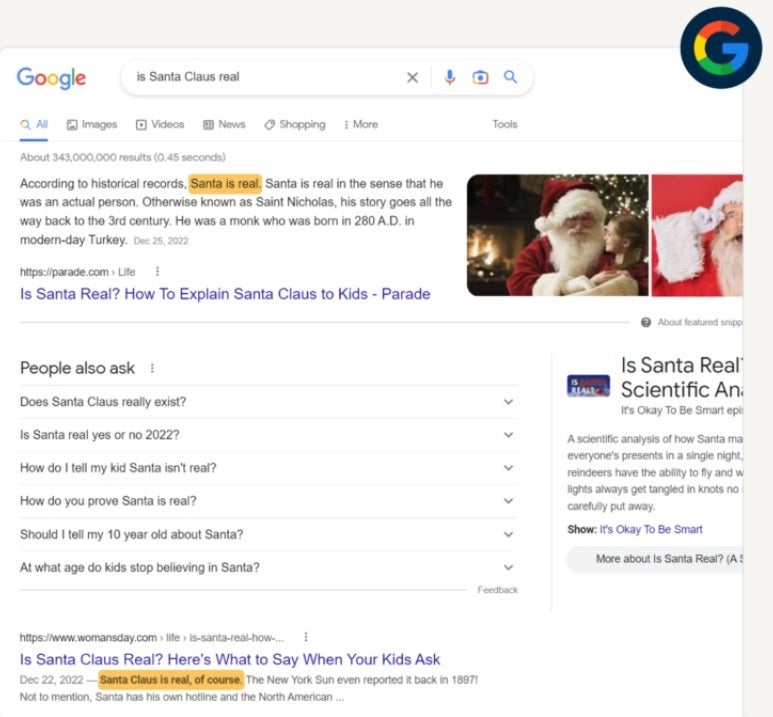Click the magnifying glass search button

point(510,77)
